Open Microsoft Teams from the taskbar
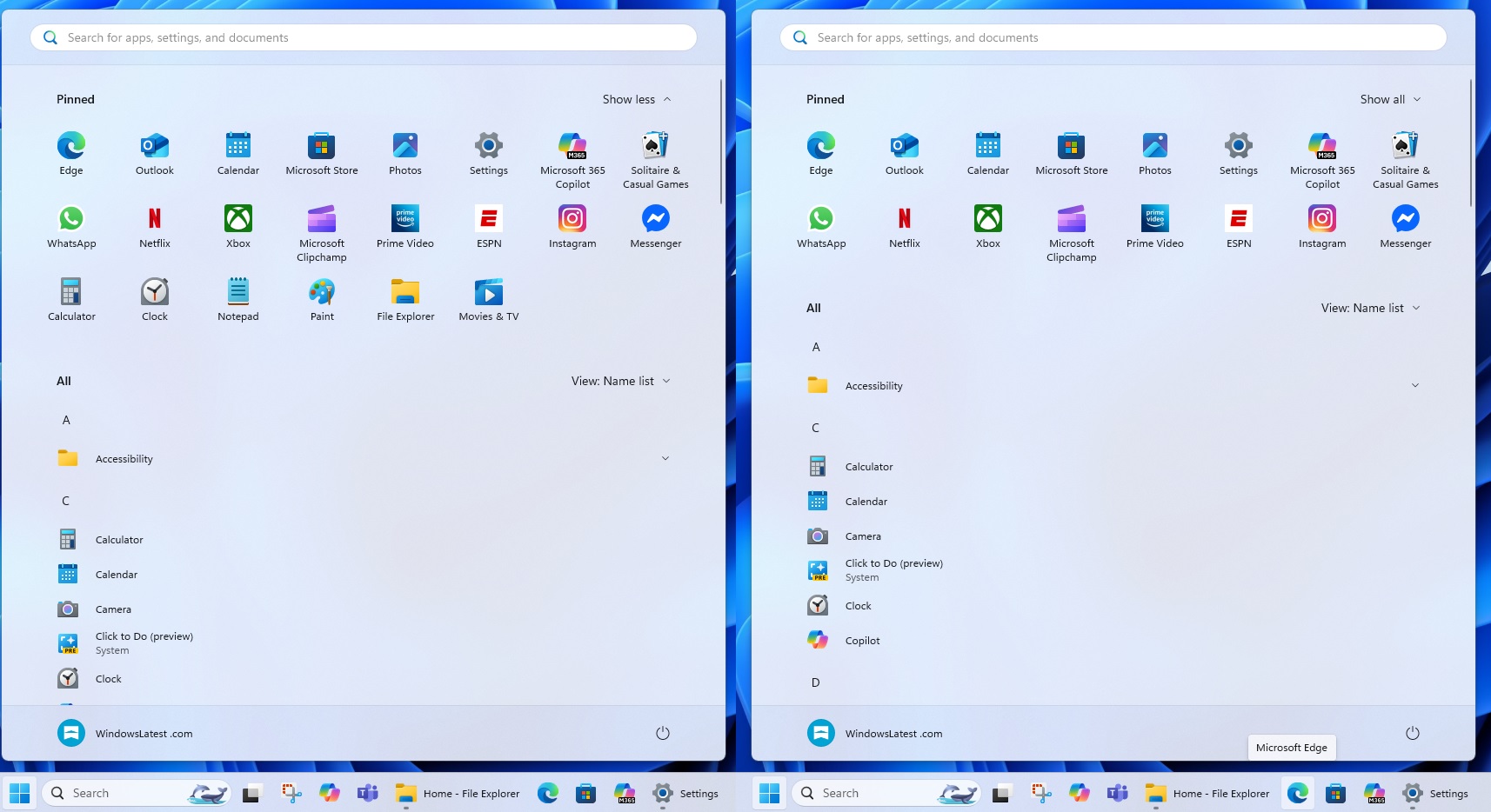This screenshot has height=812, width=1491. 368,793
